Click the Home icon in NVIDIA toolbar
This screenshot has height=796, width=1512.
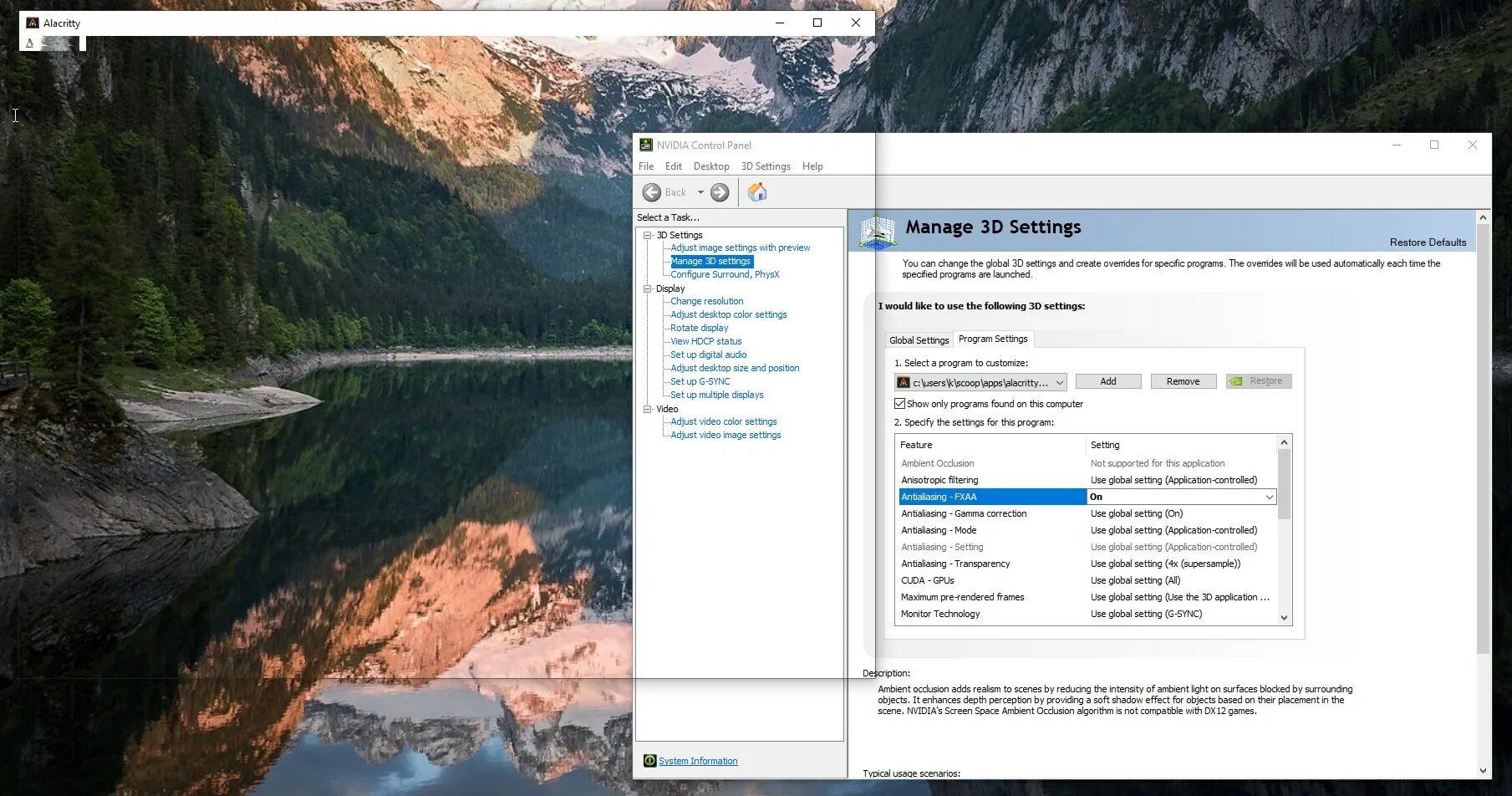757,192
